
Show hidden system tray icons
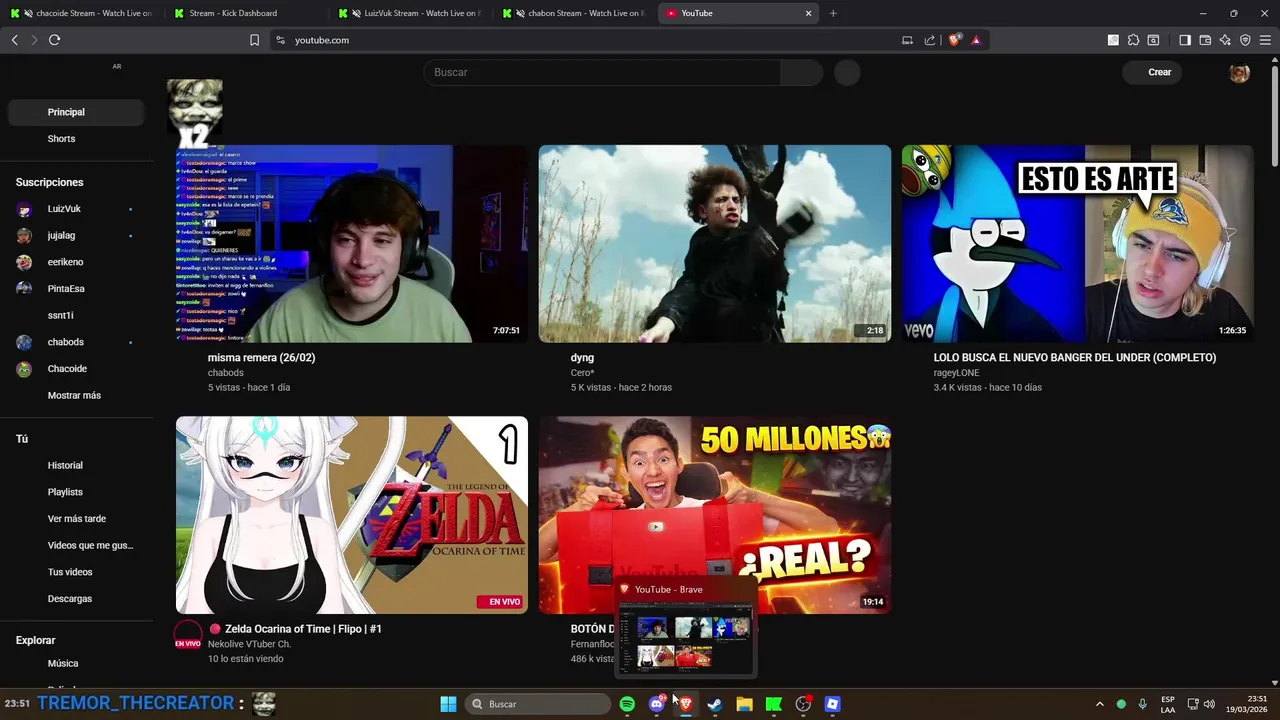(1099, 704)
